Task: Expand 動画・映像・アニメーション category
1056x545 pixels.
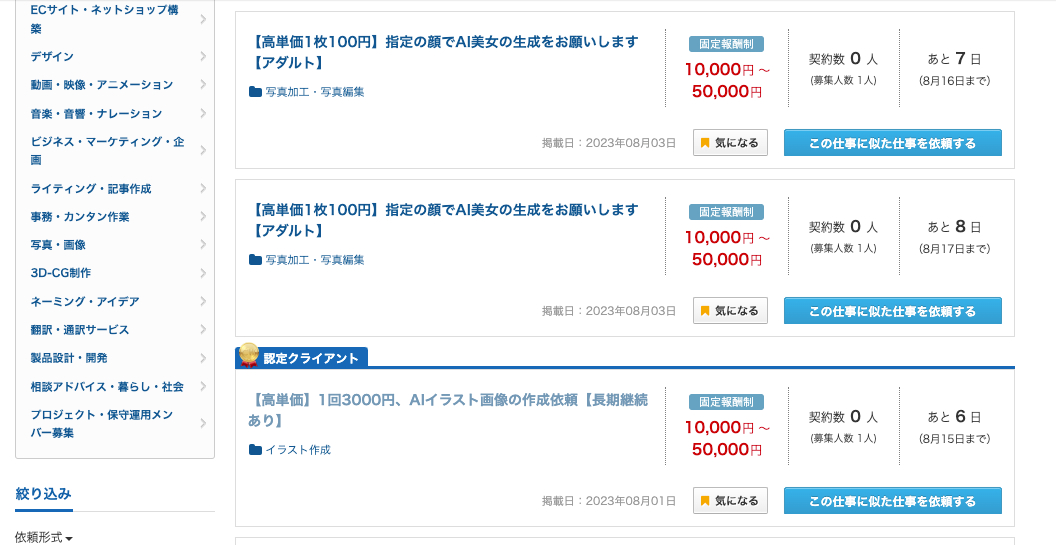Action: tap(115, 85)
